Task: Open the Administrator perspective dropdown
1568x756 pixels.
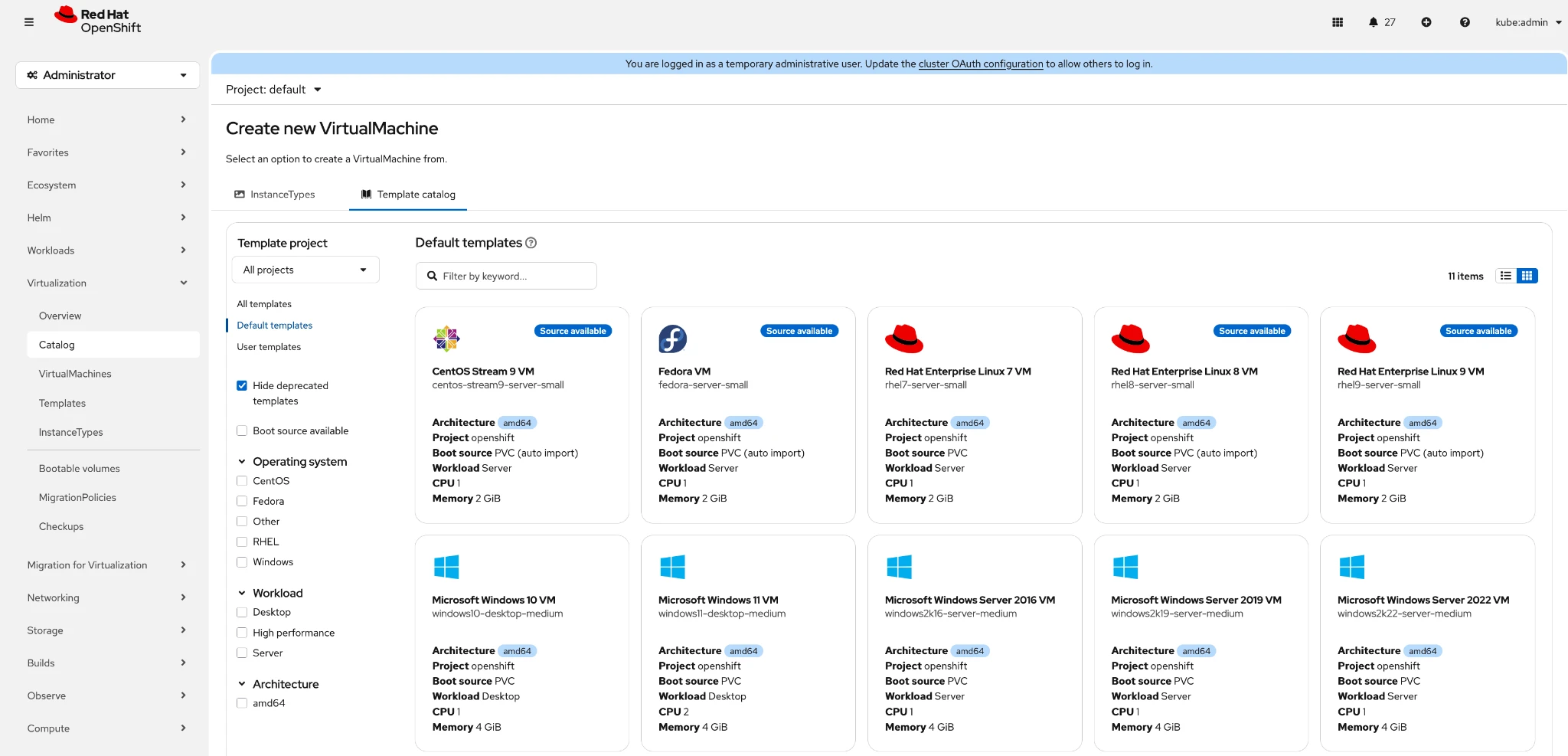Action: point(107,75)
